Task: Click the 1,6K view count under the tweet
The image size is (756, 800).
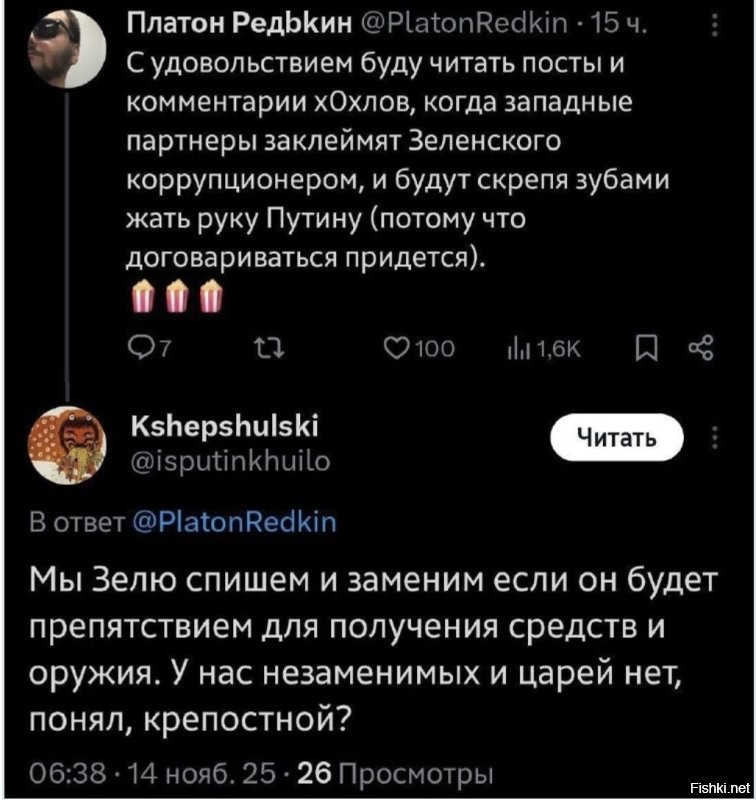Action: pos(557,347)
